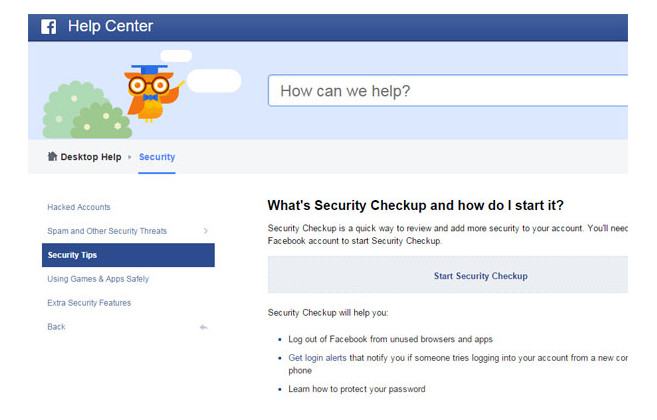Type in the How can we help search box
Image resolution: width=657 pixels, height=420 pixels.
pyautogui.click(x=440, y=91)
